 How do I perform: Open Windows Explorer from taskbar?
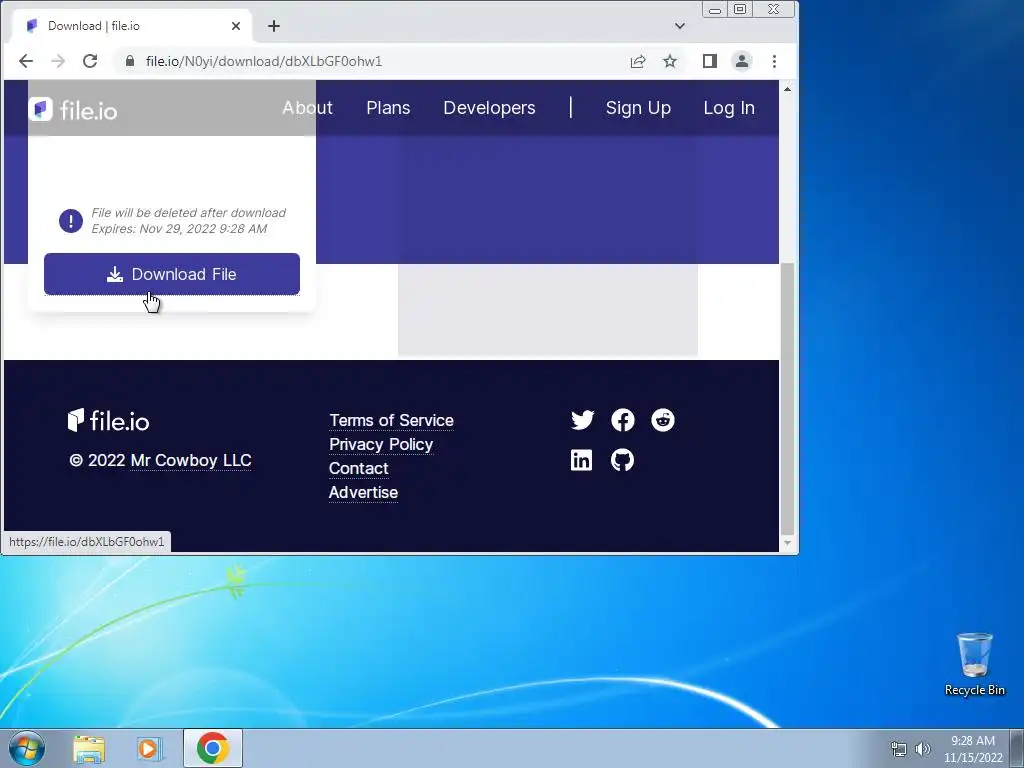tap(89, 749)
